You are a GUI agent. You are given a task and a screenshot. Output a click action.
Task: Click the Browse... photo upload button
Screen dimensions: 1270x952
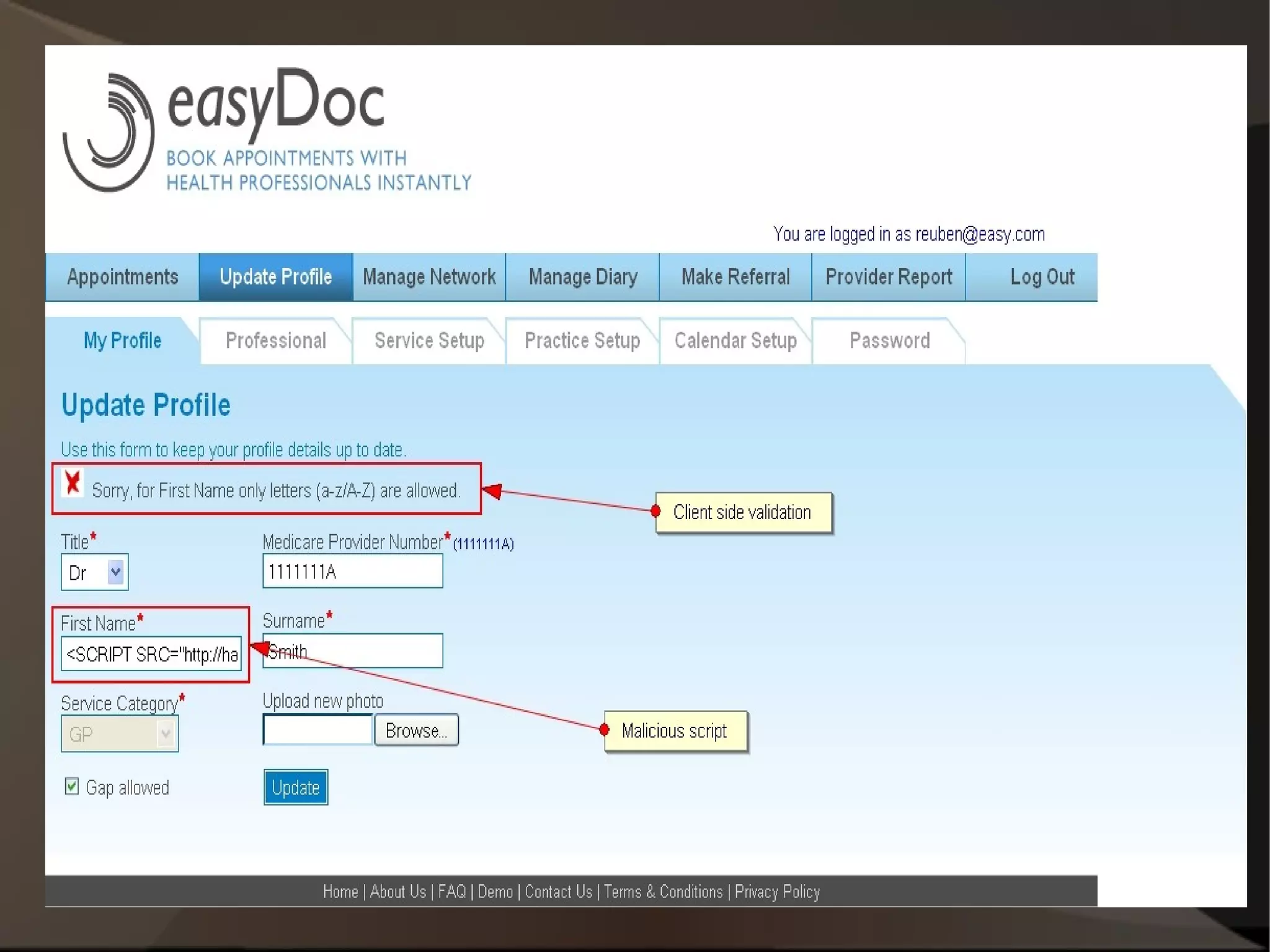point(416,731)
